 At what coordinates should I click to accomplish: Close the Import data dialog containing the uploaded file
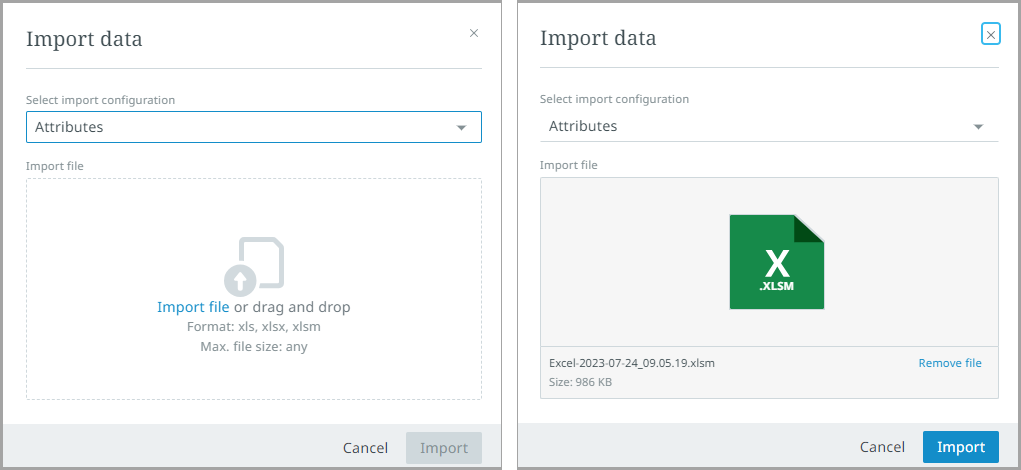pos(990,35)
